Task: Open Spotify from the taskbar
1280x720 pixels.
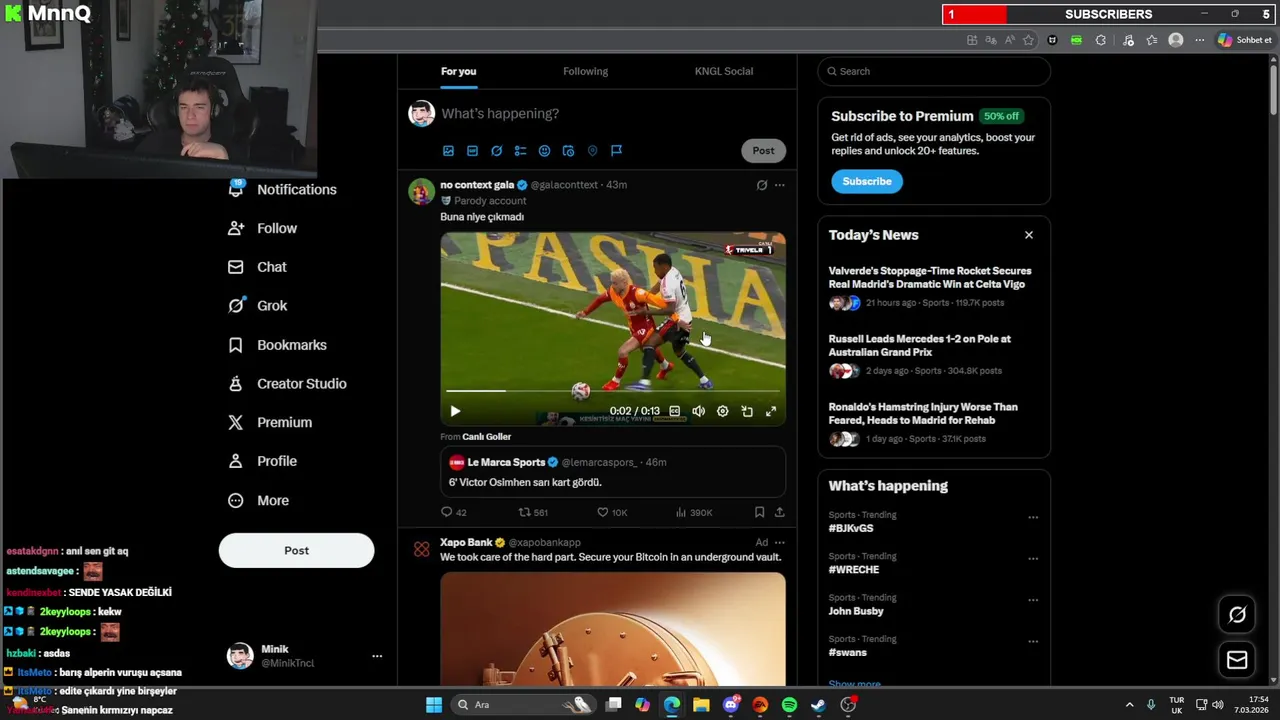Action: [789, 705]
